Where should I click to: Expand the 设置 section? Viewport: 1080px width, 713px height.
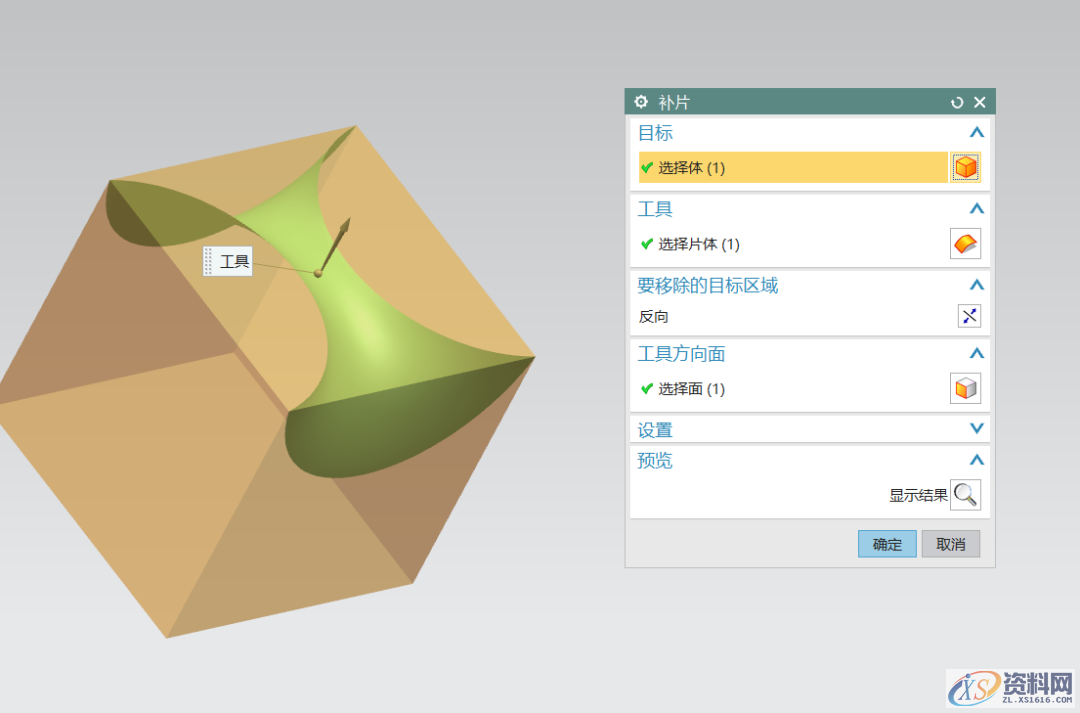pyautogui.click(x=977, y=429)
